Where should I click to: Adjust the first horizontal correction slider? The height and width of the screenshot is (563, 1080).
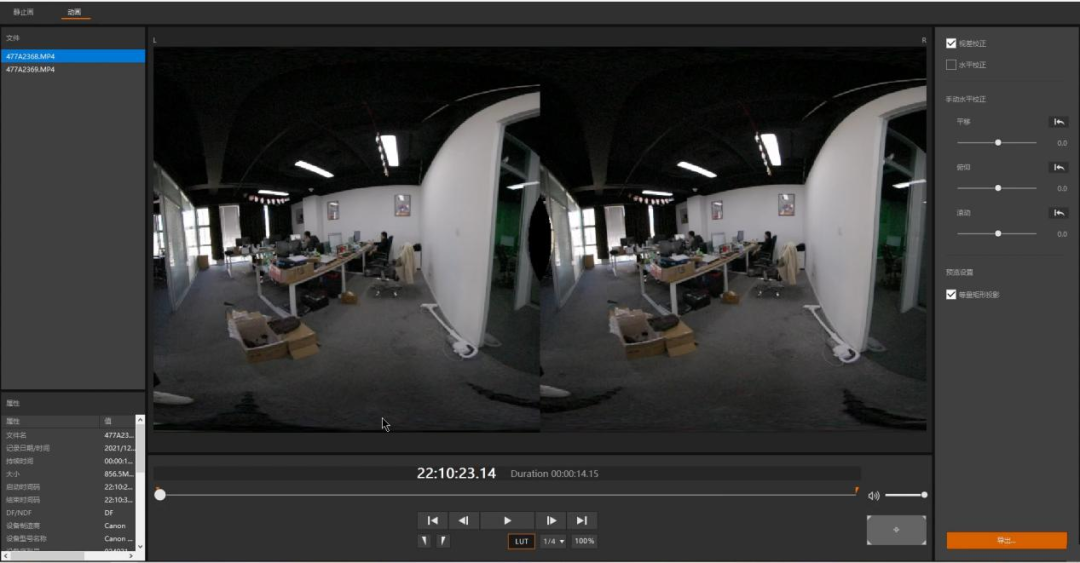[997, 143]
